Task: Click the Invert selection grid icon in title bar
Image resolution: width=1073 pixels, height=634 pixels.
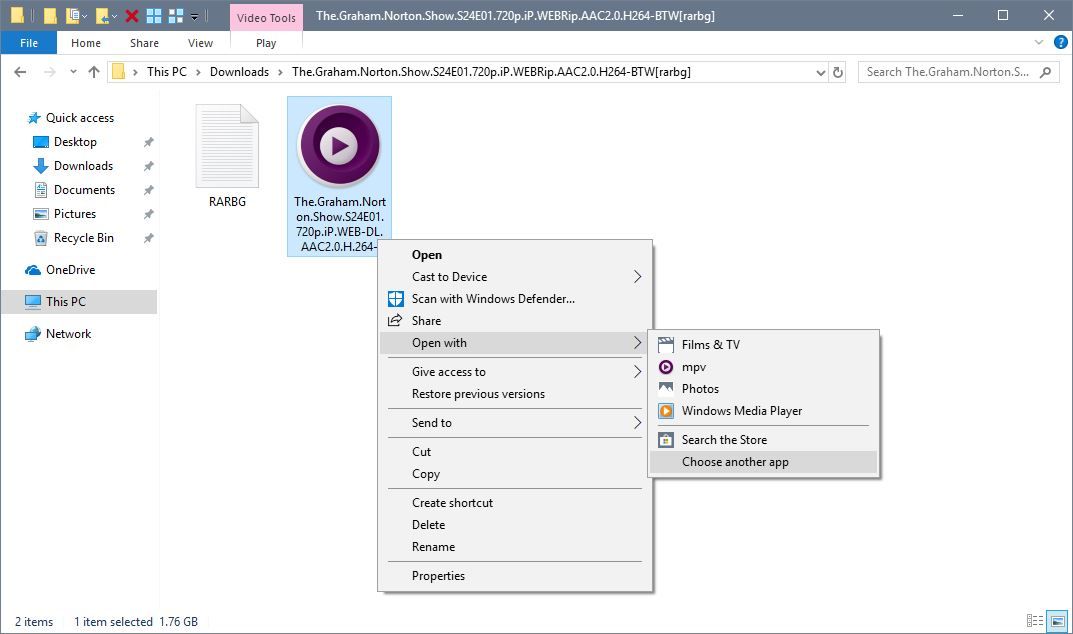Action: (x=176, y=16)
